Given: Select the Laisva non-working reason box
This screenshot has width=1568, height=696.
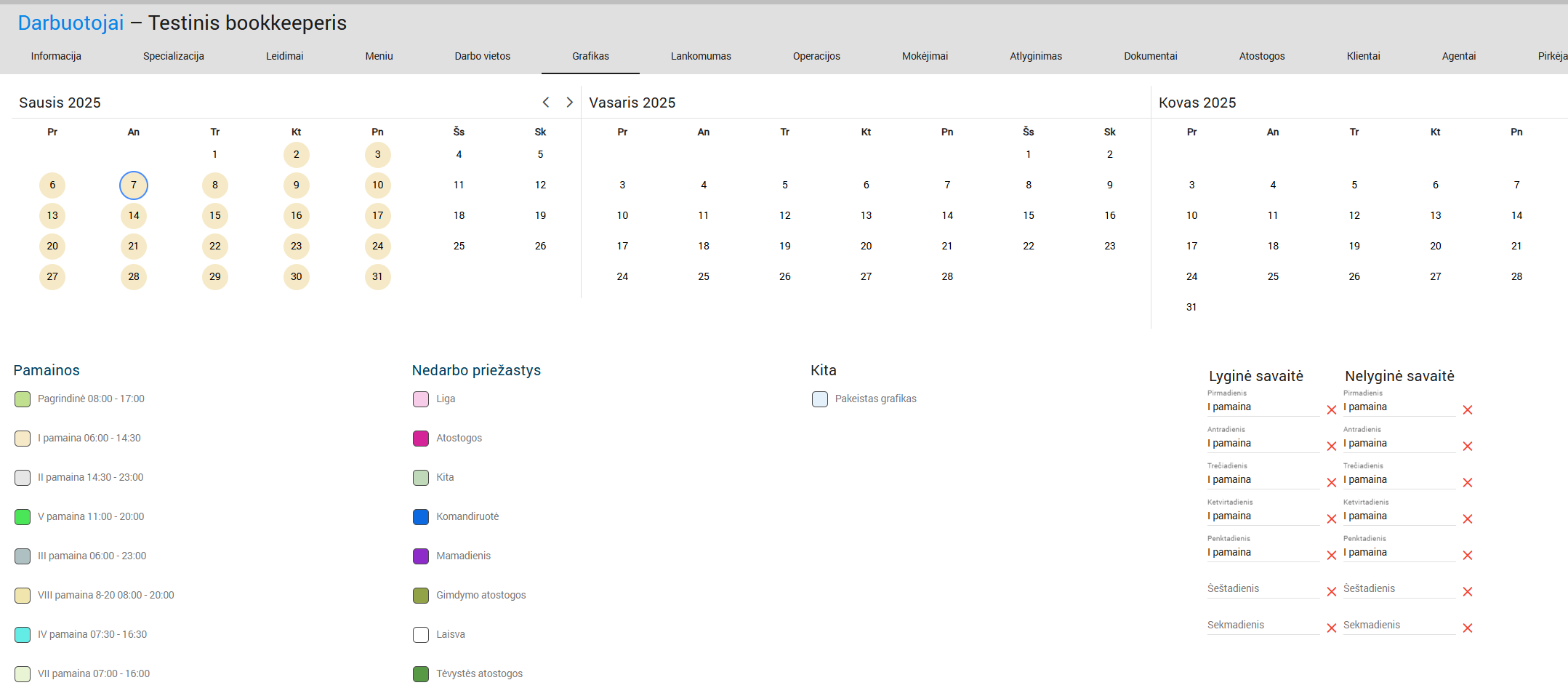Looking at the screenshot, I should 421,635.
